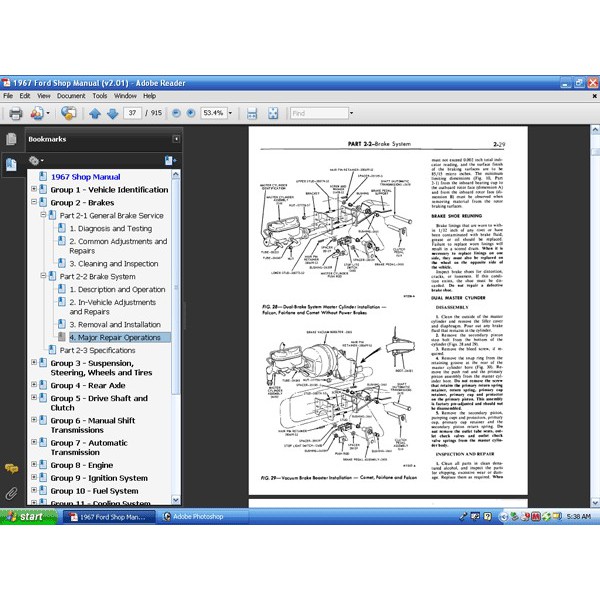Open the Help menu
Screen dimensions: 600x600
point(149,96)
